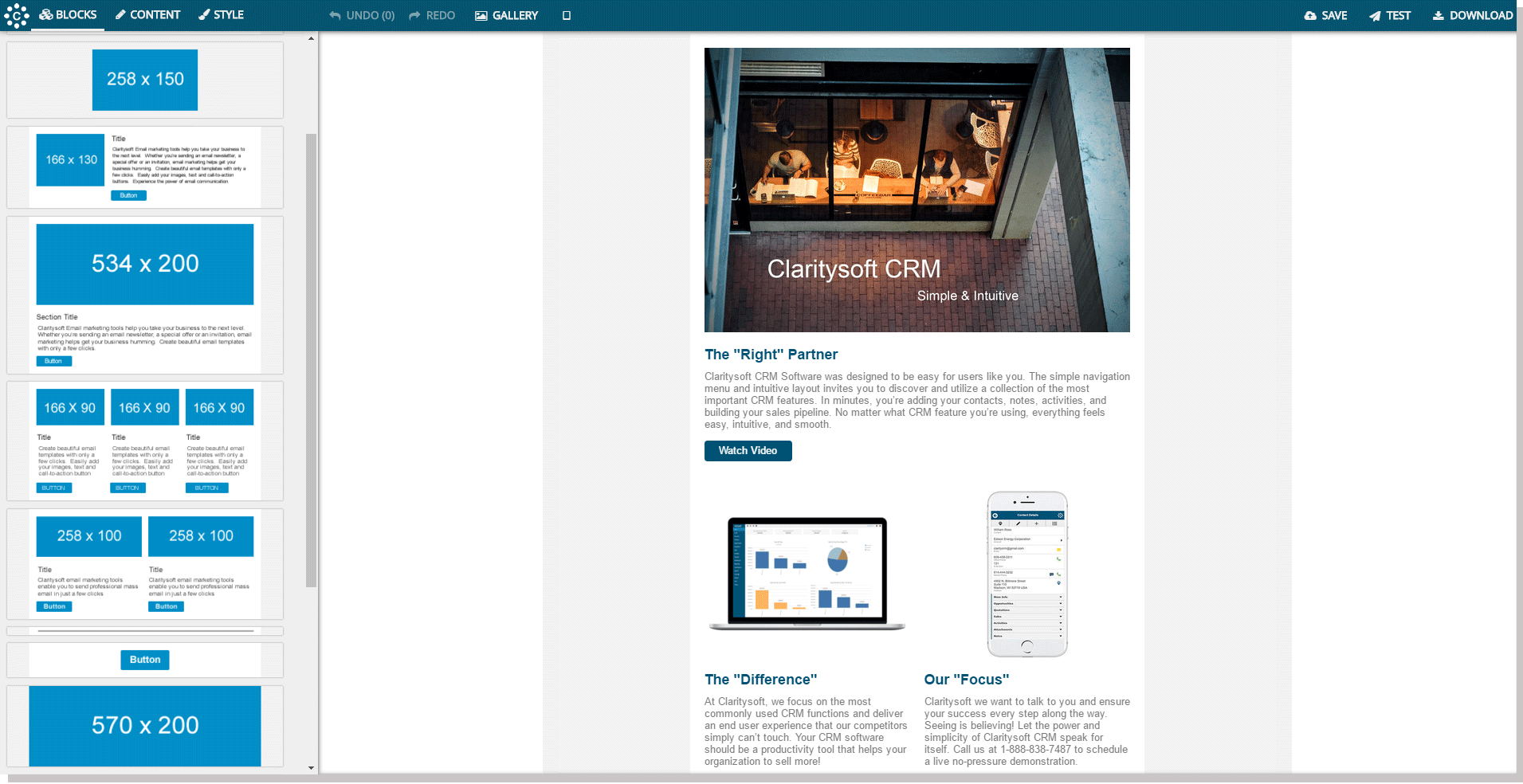The height and width of the screenshot is (784, 1523).
Task: Click the Claritysoft CRM hero image
Action: 917,190
